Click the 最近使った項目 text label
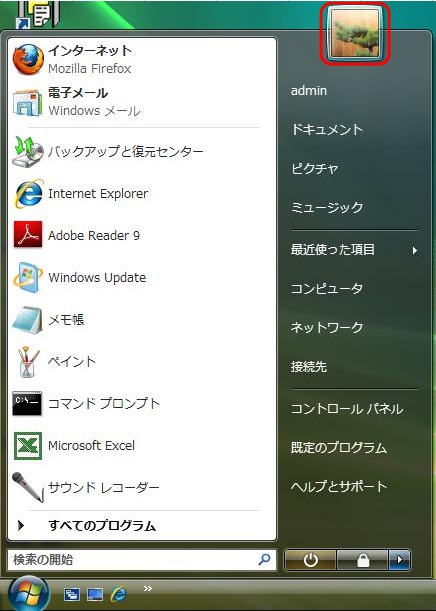 coord(333,250)
